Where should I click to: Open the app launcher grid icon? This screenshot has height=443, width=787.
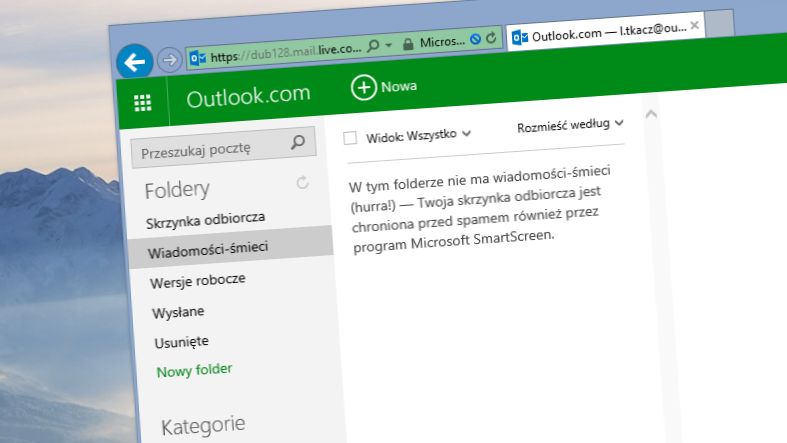point(143,103)
